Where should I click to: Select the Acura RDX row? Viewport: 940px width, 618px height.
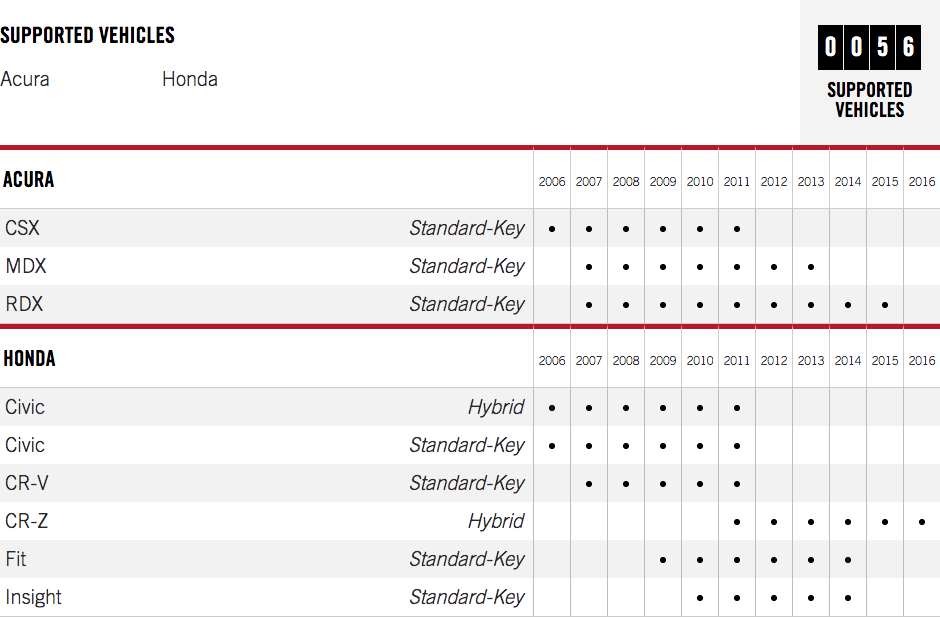pyautogui.click(x=470, y=304)
